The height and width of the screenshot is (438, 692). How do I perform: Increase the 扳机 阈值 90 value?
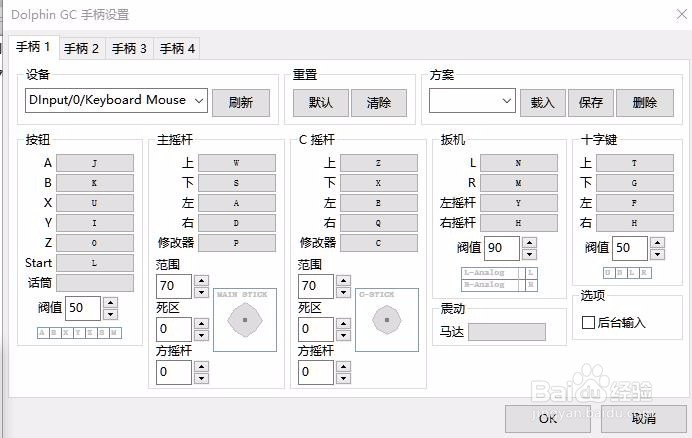click(x=529, y=242)
